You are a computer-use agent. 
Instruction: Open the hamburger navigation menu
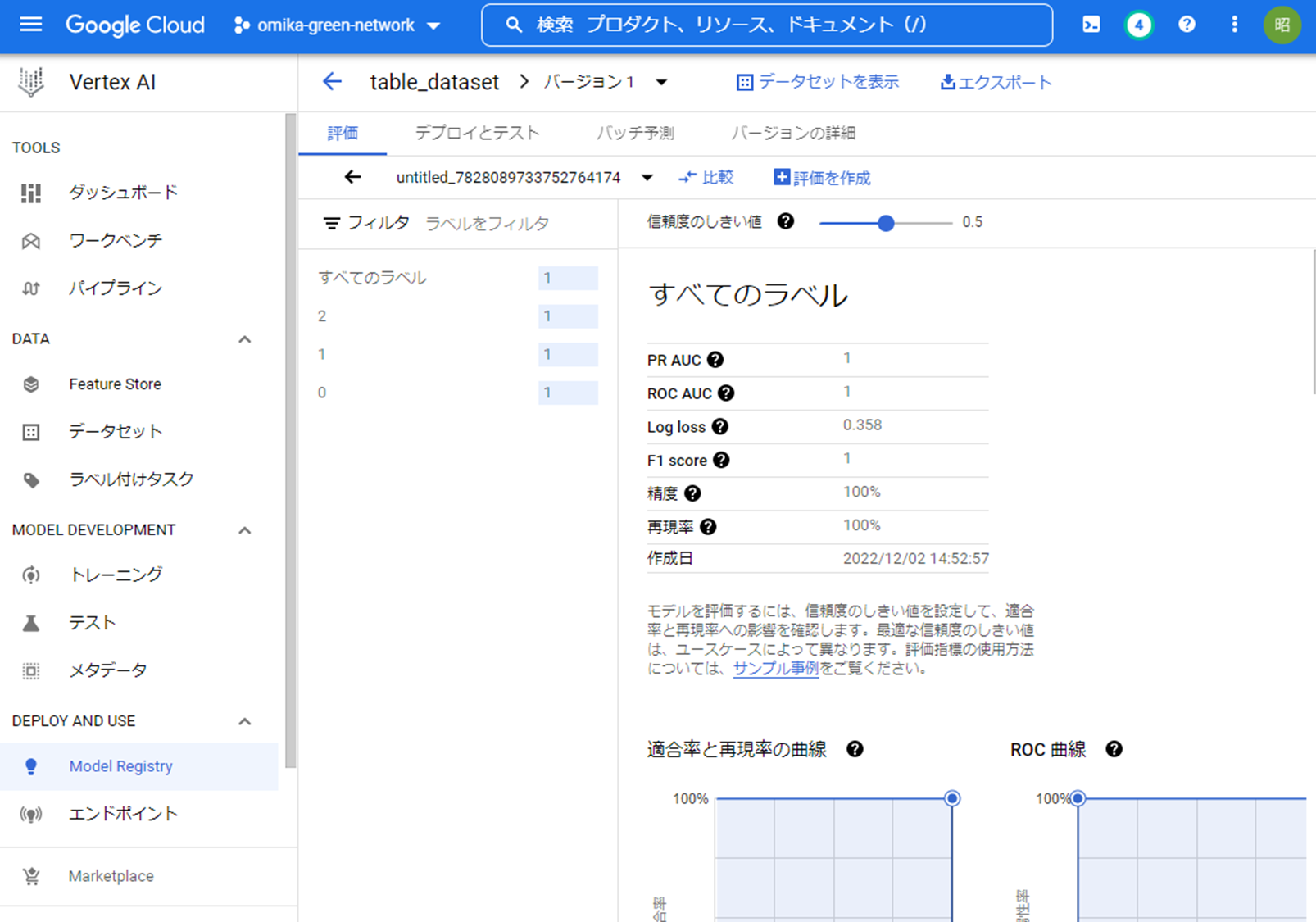pos(31,25)
